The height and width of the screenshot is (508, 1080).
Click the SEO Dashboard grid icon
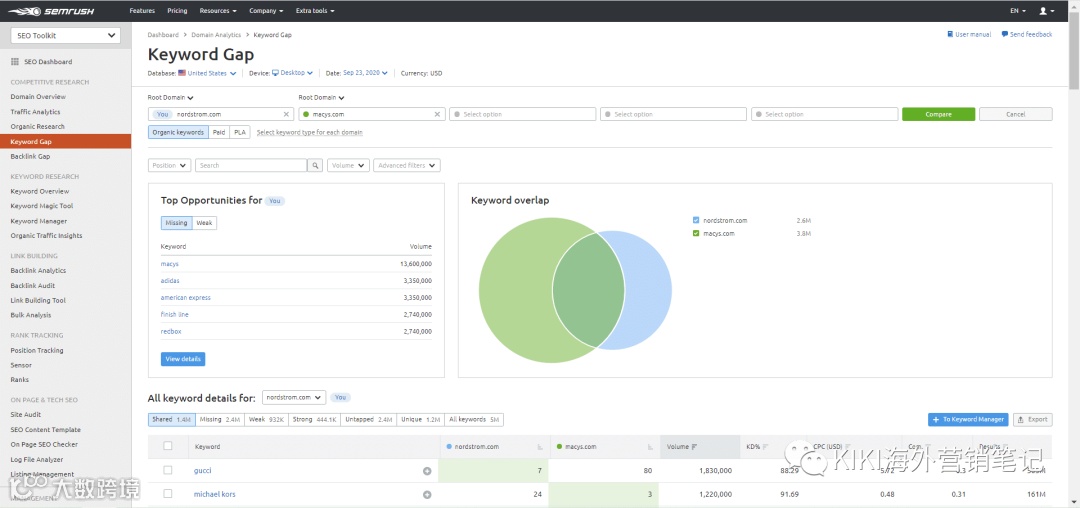[x=15, y=62]
